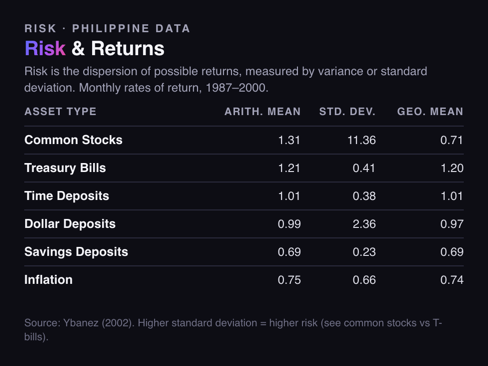Select the 'Time Deposits' row label
This screenshot has height=366, width=488.
[67, 196]
